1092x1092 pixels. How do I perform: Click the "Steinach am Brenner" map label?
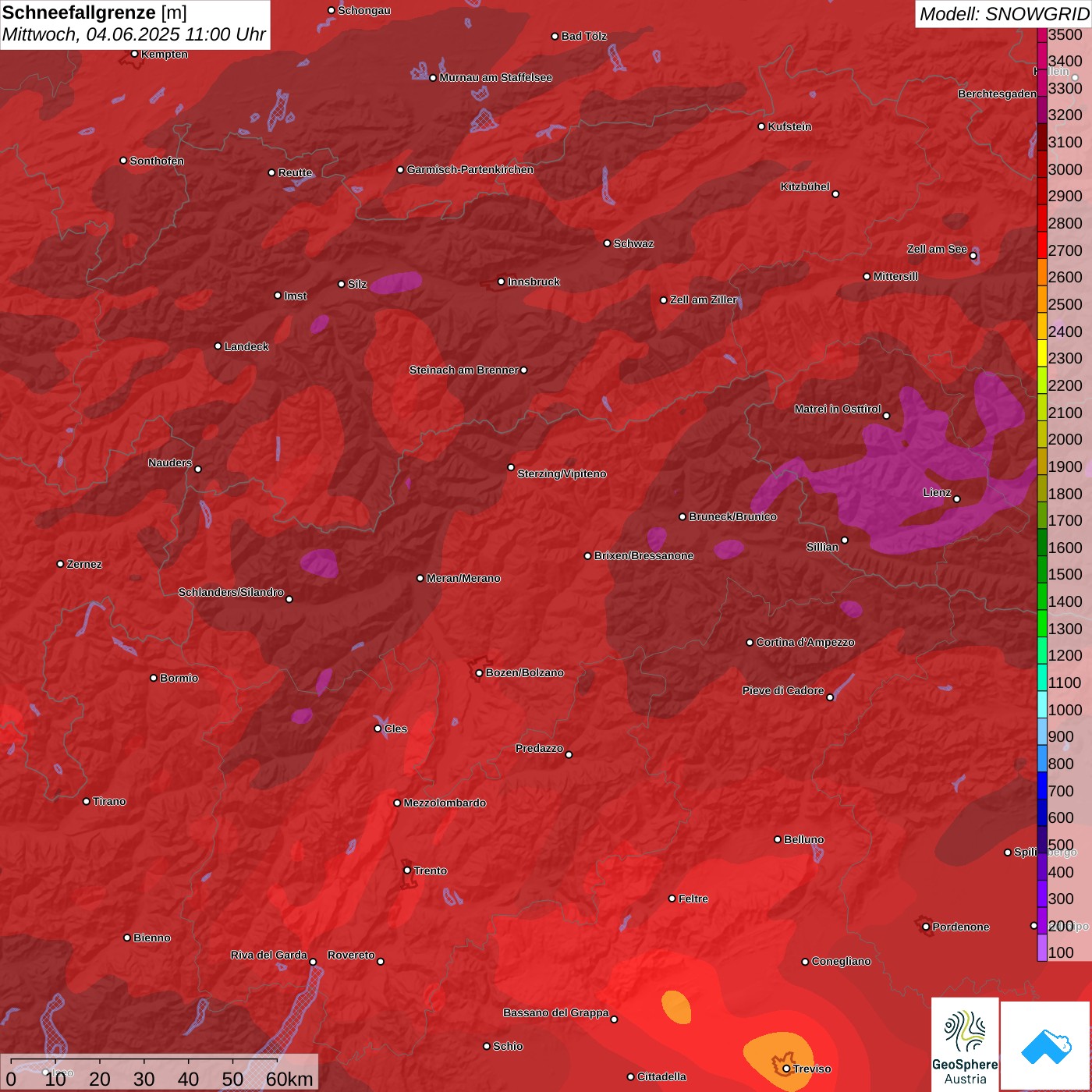click(x=464, y=370)
